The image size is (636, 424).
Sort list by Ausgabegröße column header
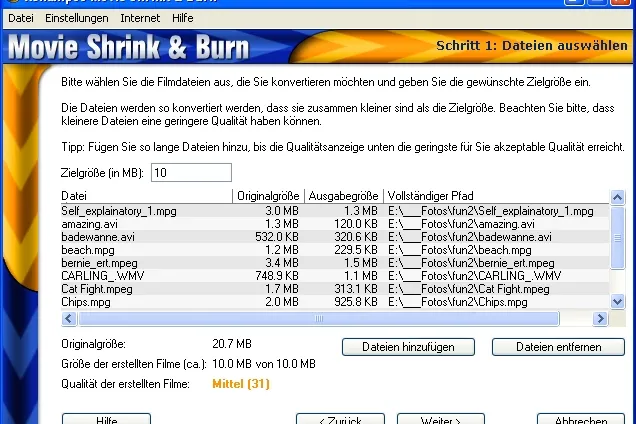[x=344, y=196]
